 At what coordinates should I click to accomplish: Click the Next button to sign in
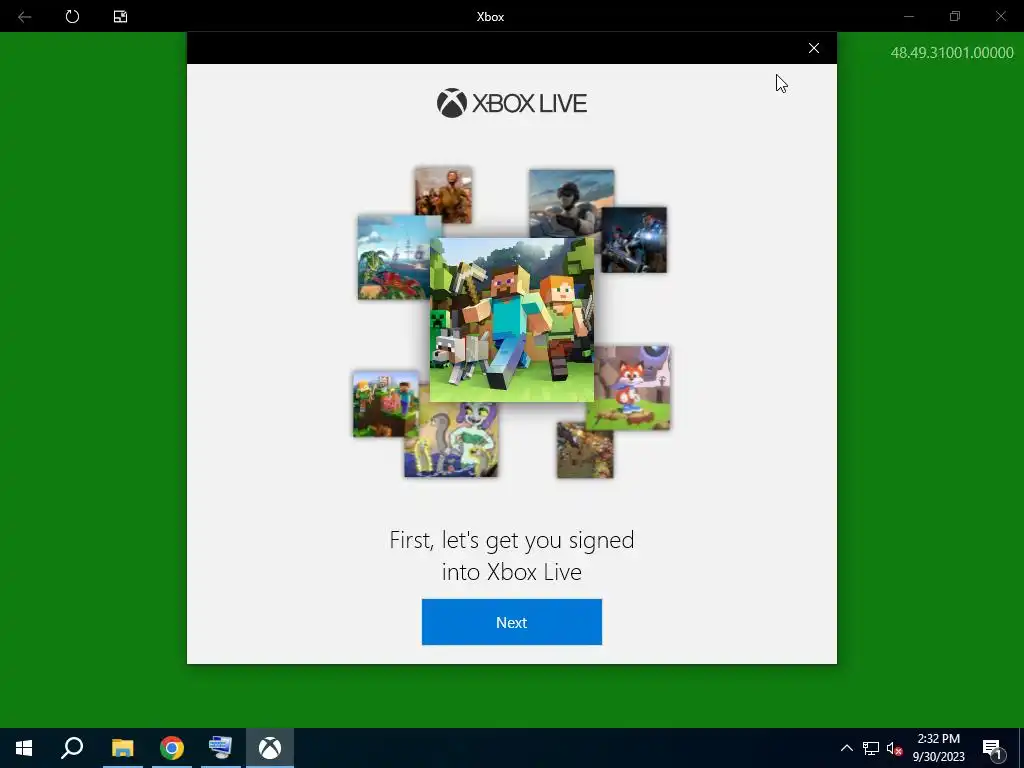click(x=511, y=622)
